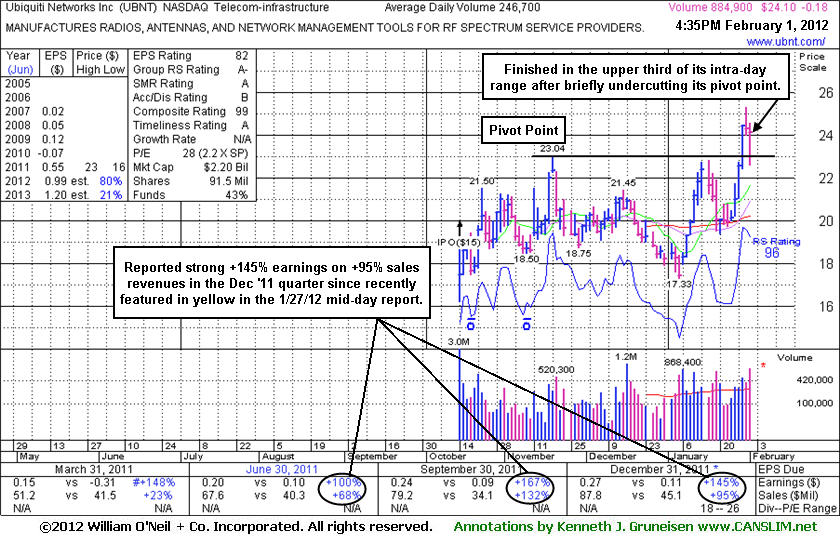The width and height of the screenshot is (840, 539).
Task: Click the +100% June earnings growth
Action: tap(343, 482)
